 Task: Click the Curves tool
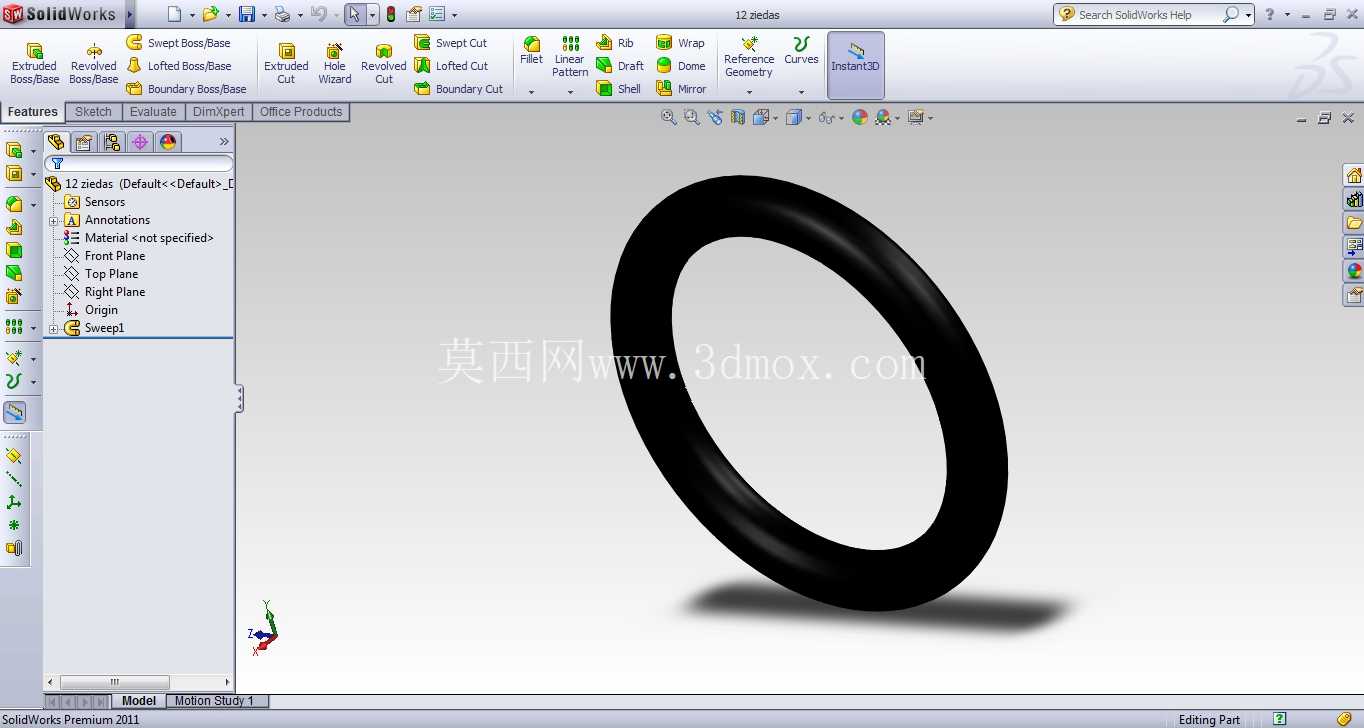click(801, 51)
